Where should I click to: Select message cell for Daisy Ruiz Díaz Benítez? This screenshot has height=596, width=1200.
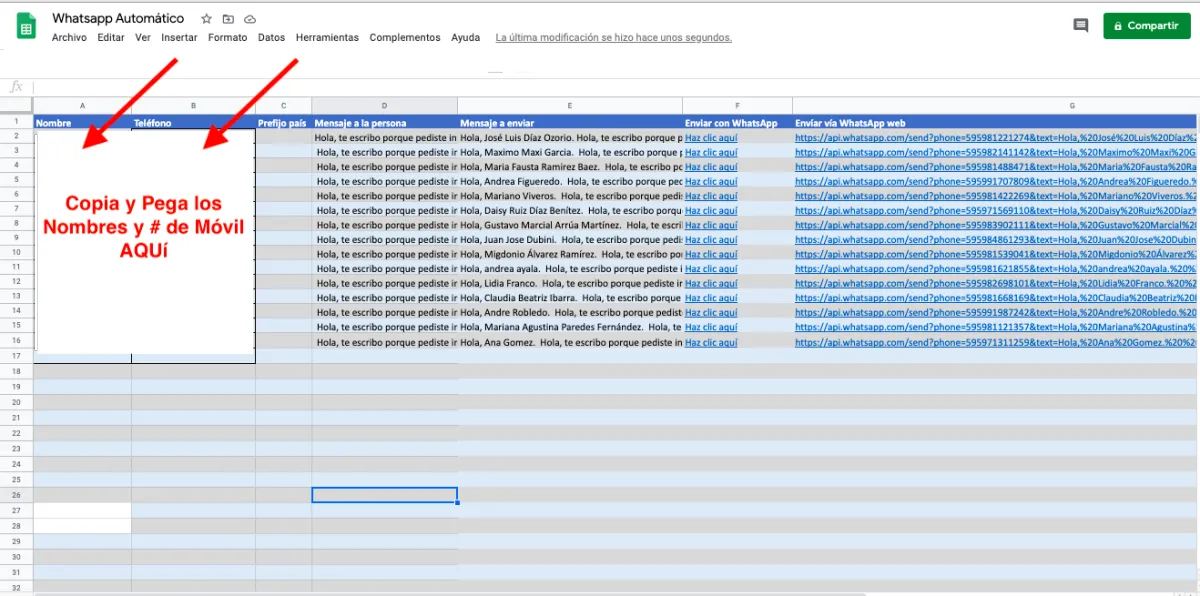tap(570, 211)
